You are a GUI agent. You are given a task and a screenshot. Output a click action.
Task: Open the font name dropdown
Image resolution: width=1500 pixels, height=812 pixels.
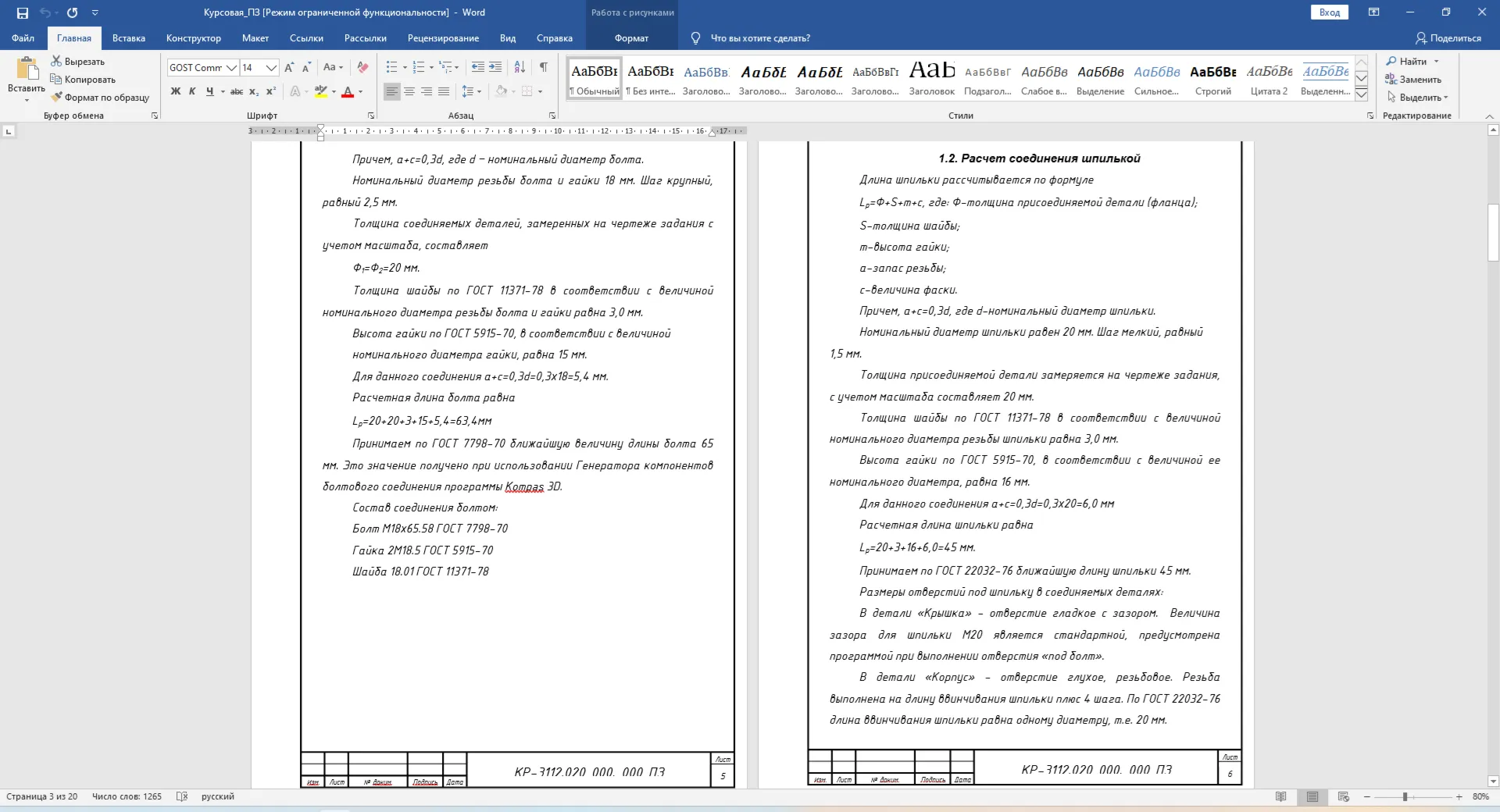(231, 68)
